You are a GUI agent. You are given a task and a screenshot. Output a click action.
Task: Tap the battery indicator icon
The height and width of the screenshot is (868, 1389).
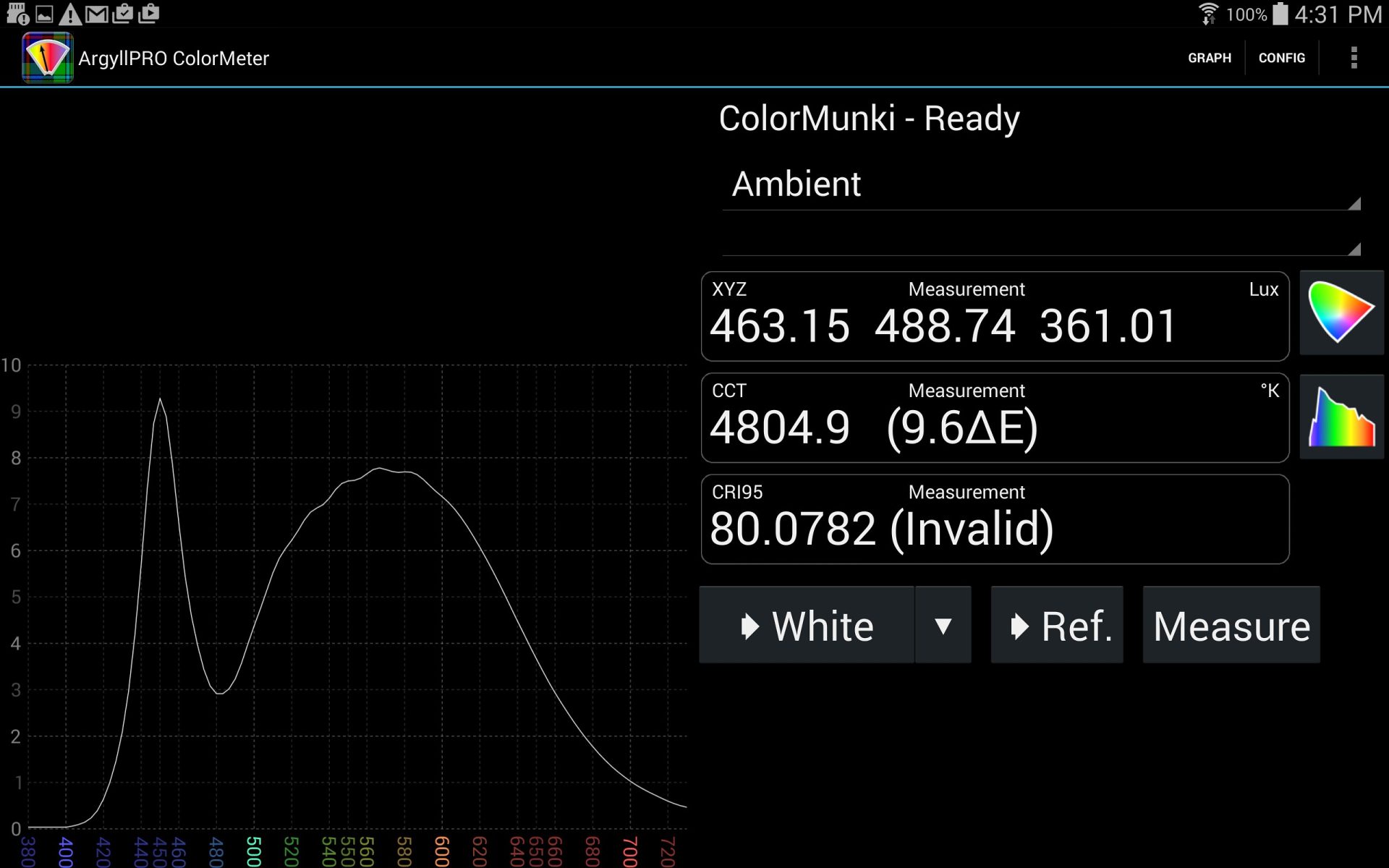click(x=1280, y=14)
